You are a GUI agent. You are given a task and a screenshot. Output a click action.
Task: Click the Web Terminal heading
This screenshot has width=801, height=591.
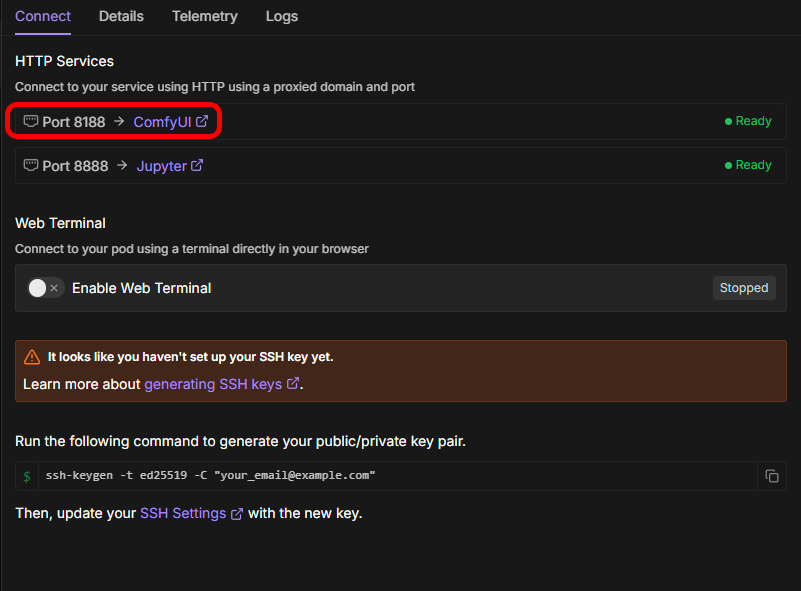[60, 223]
